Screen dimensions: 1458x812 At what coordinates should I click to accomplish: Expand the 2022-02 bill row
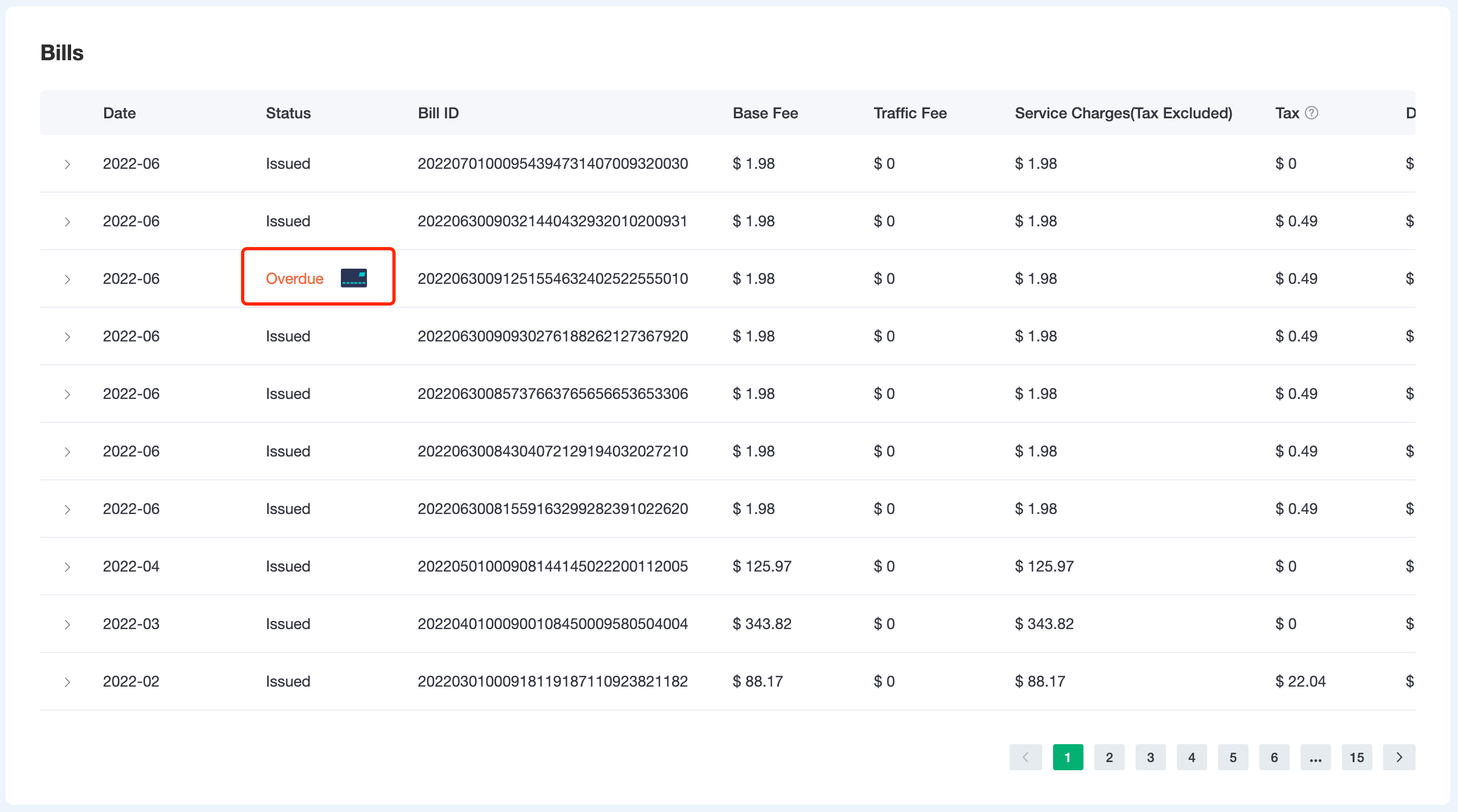pos(67,682)
